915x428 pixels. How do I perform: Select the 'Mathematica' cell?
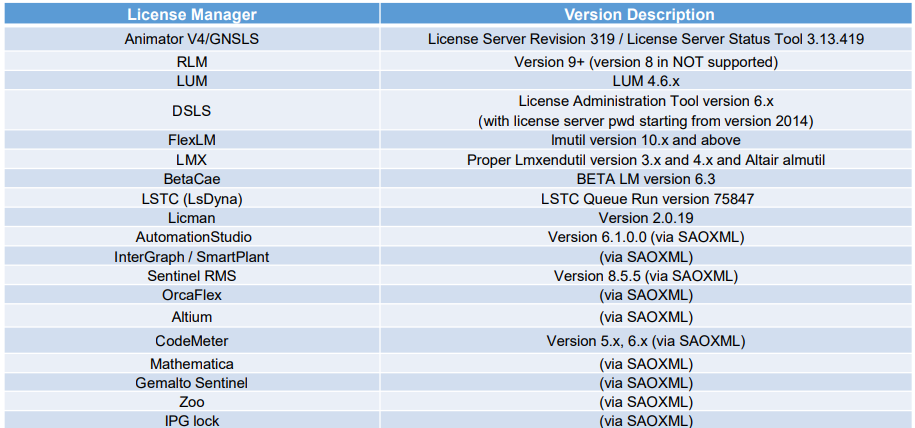192,364
